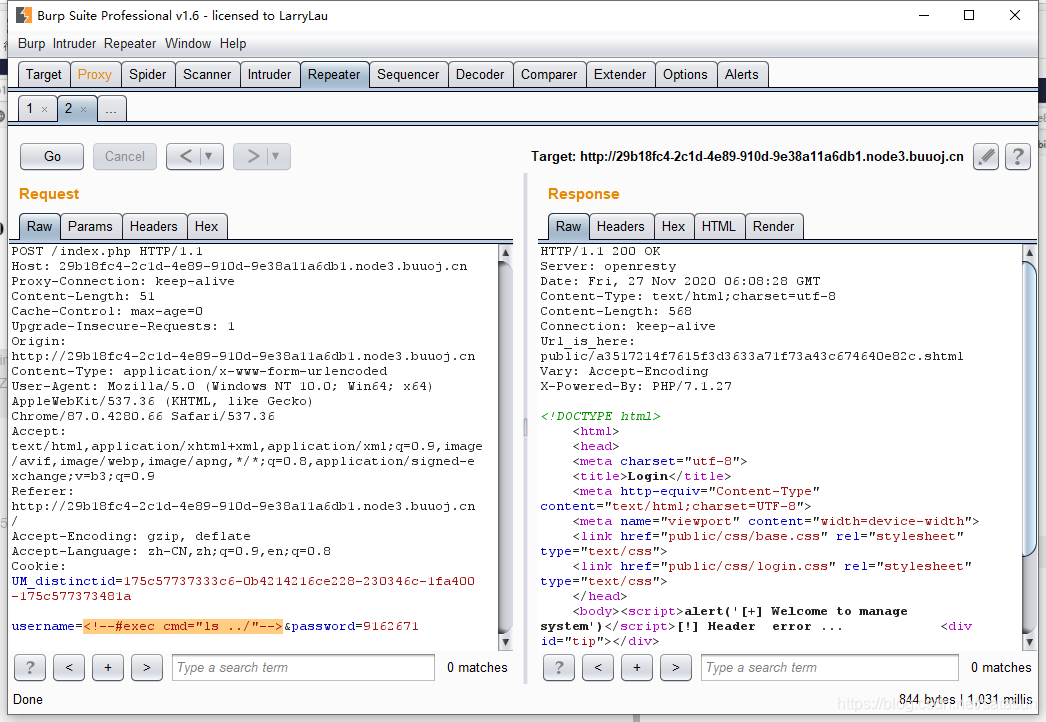Switch to the Extender tab
Screen dimensions: 1046x722
click(620, 75)
